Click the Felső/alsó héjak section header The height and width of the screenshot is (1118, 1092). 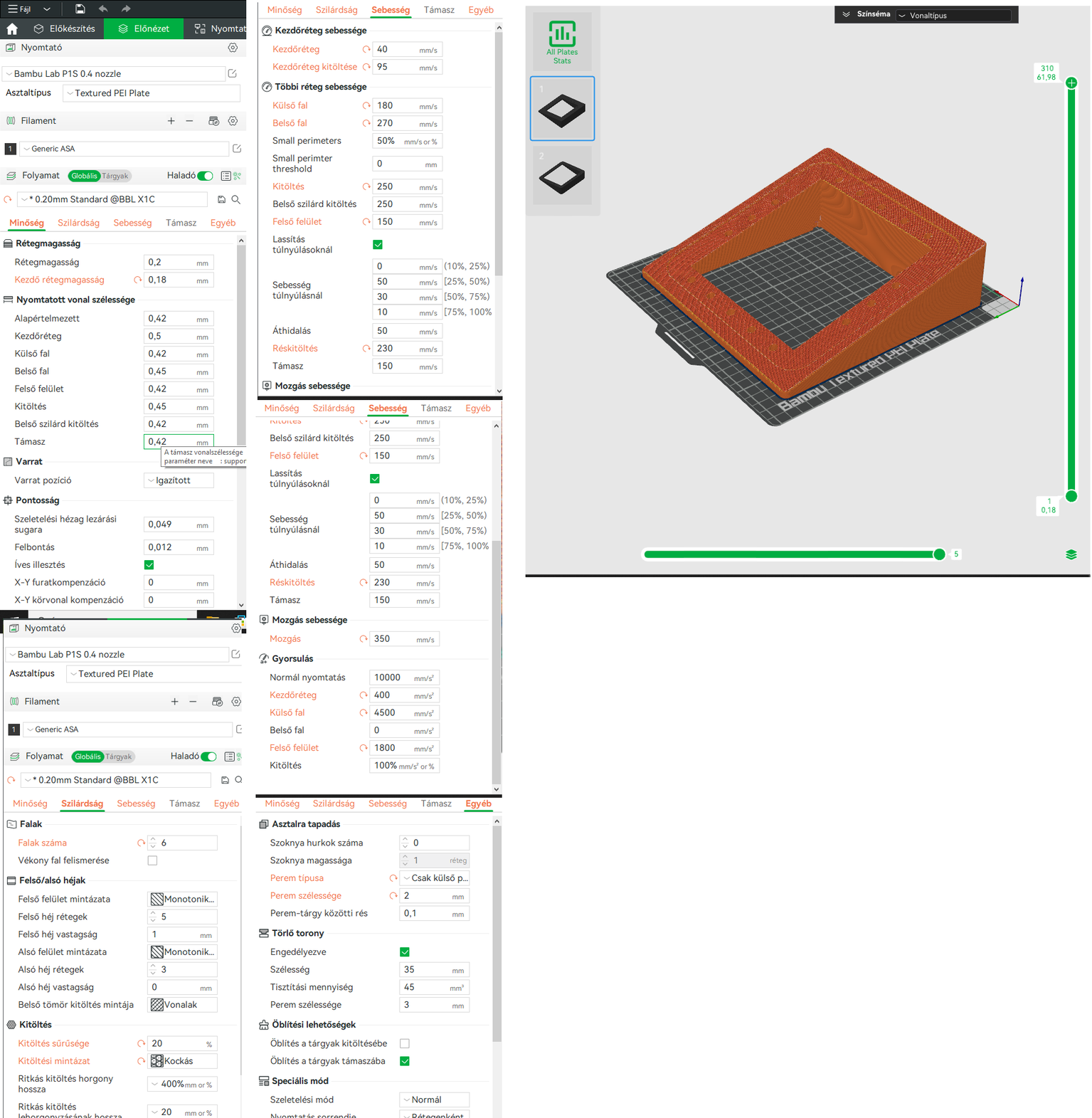tap(52, 880)
